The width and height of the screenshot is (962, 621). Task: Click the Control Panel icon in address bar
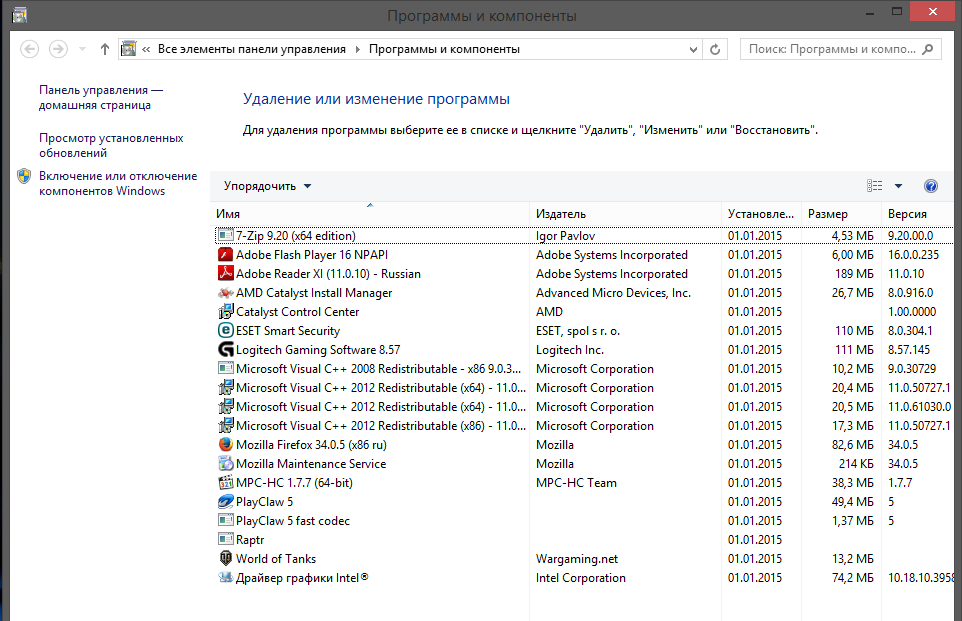pyautogui.click(x=128, y=49)
